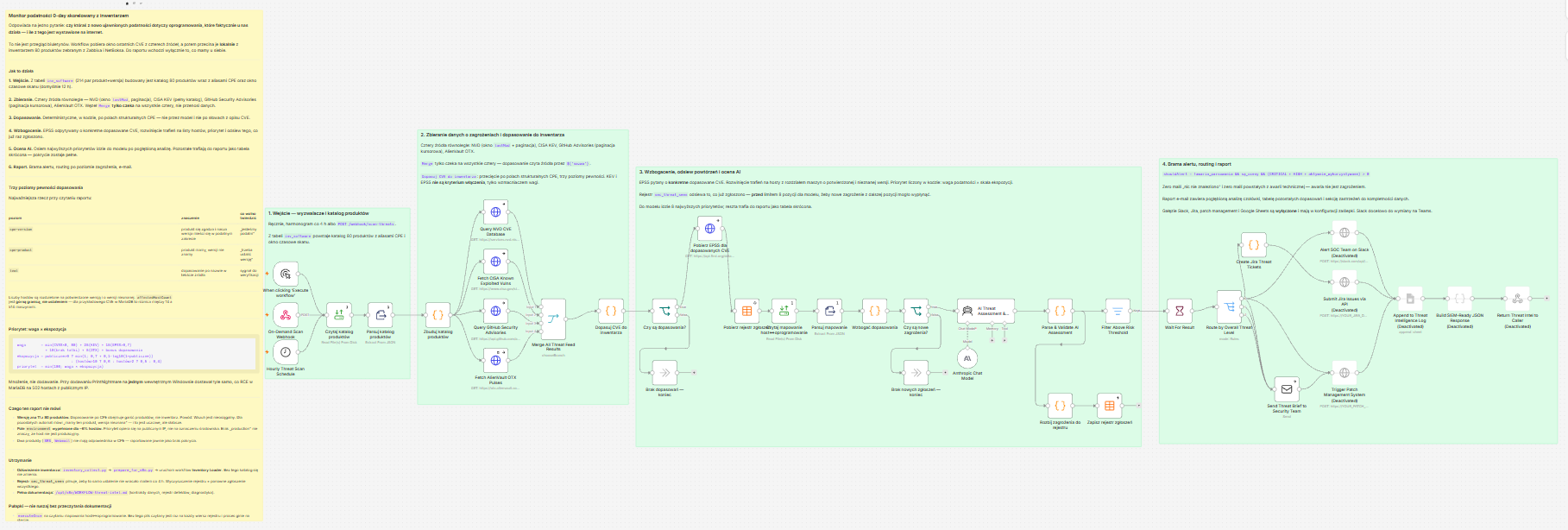Open the AI Threat Assessment agent node
The width and height of the screenshot is (1568, 530).
tap(986, 311)
